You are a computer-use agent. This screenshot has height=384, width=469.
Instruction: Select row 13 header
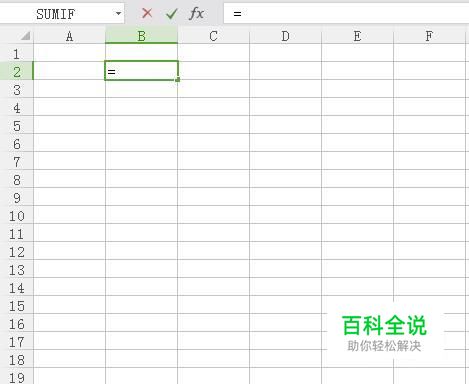(x=17, y=269)
